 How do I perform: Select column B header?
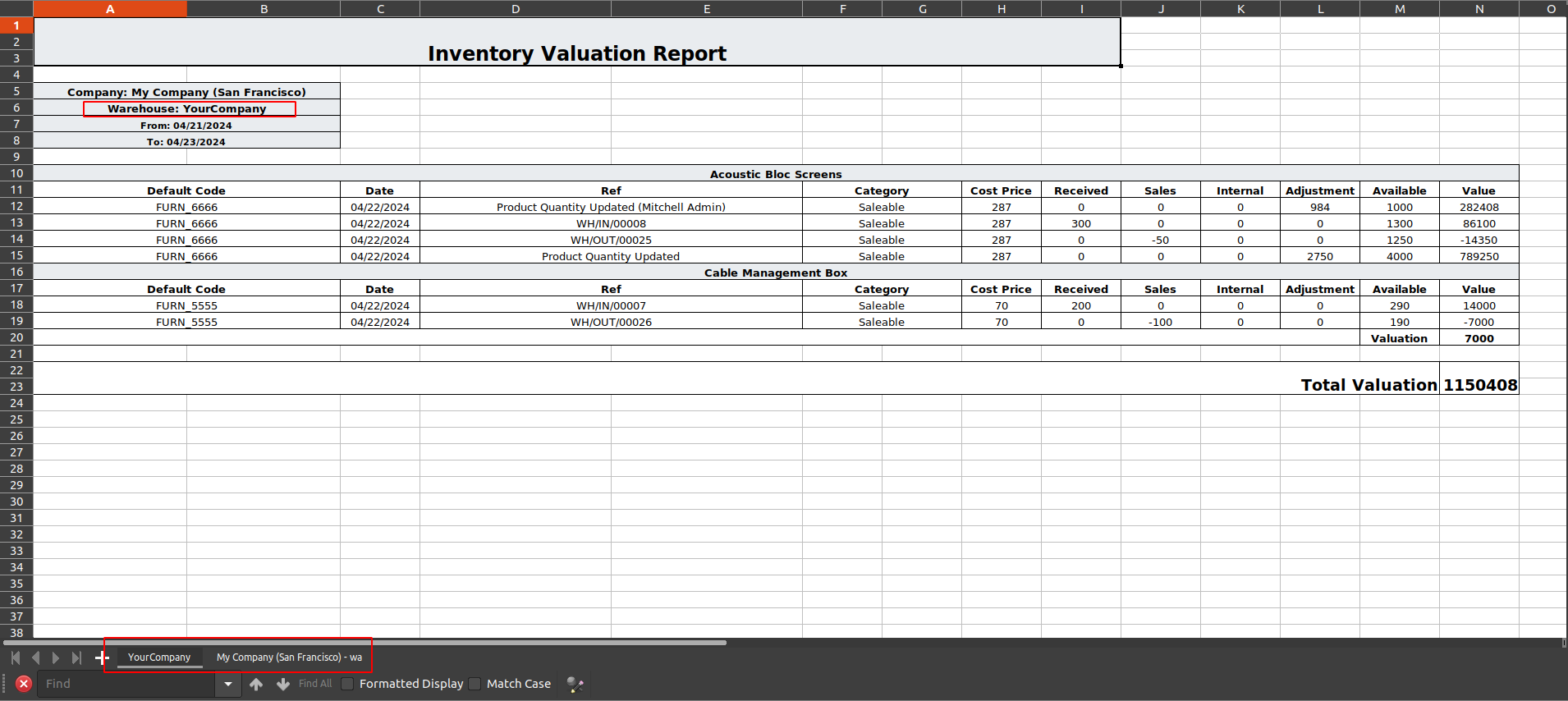(264, 9)
